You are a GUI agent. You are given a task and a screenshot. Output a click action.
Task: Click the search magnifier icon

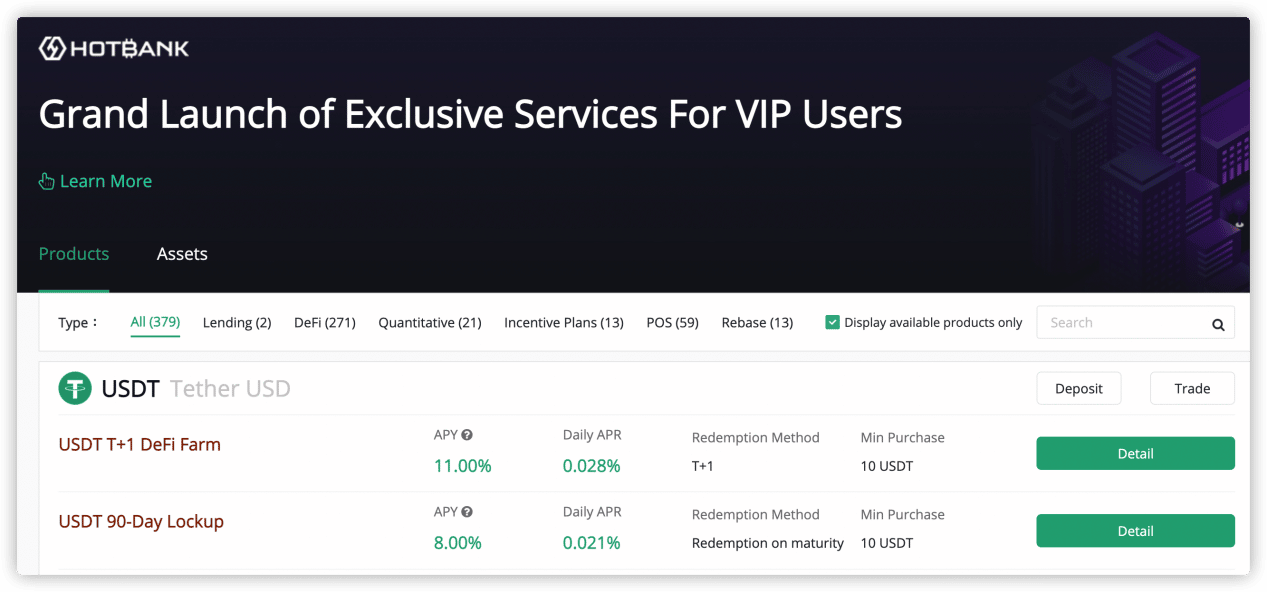(1218, 324)
